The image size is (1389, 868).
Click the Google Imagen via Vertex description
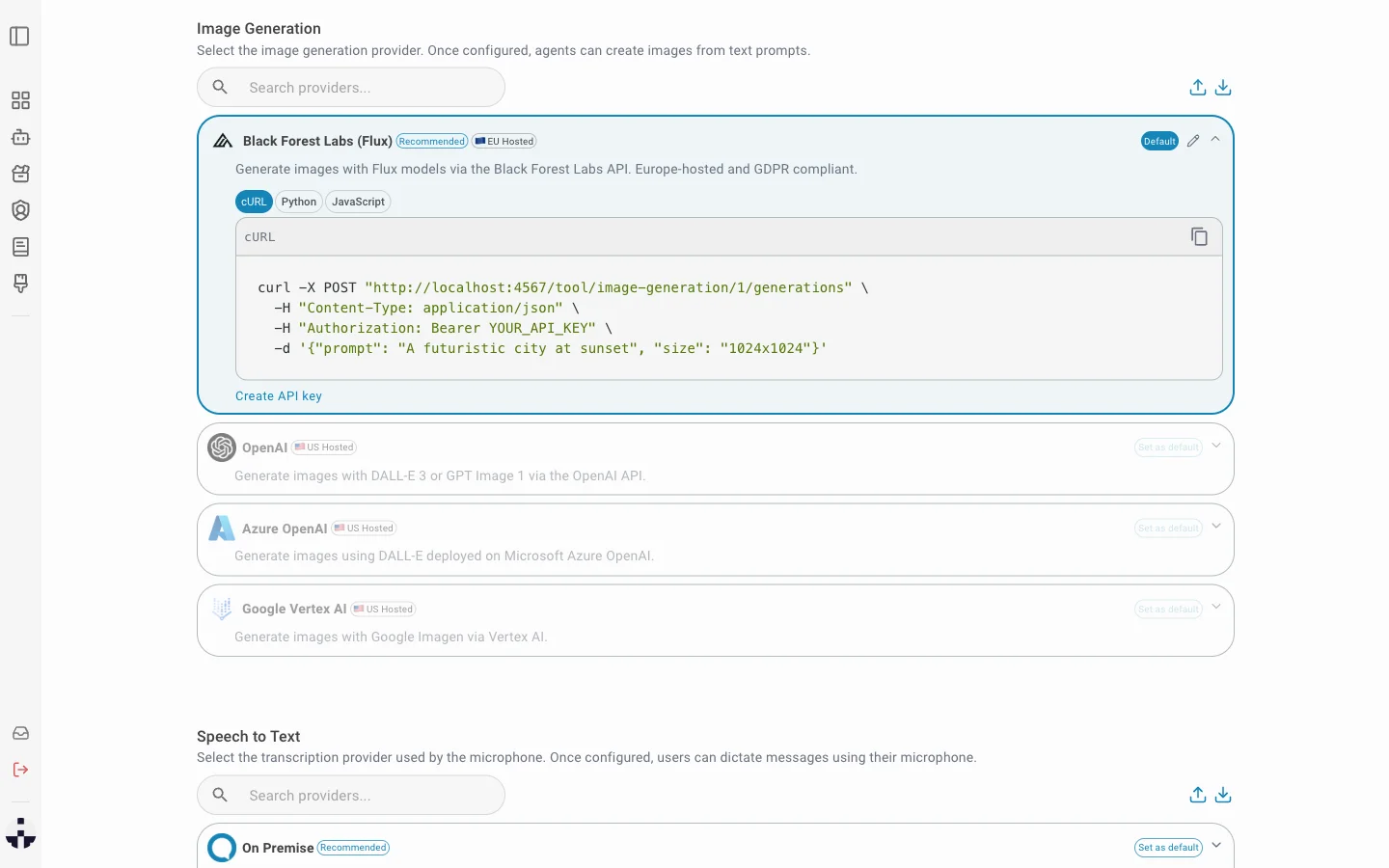coord(391,637)
